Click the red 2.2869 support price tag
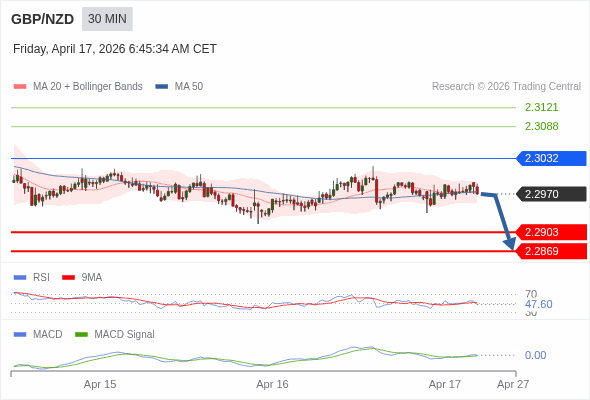This screenshot has width=590, height=400. (x=551, y=251)
